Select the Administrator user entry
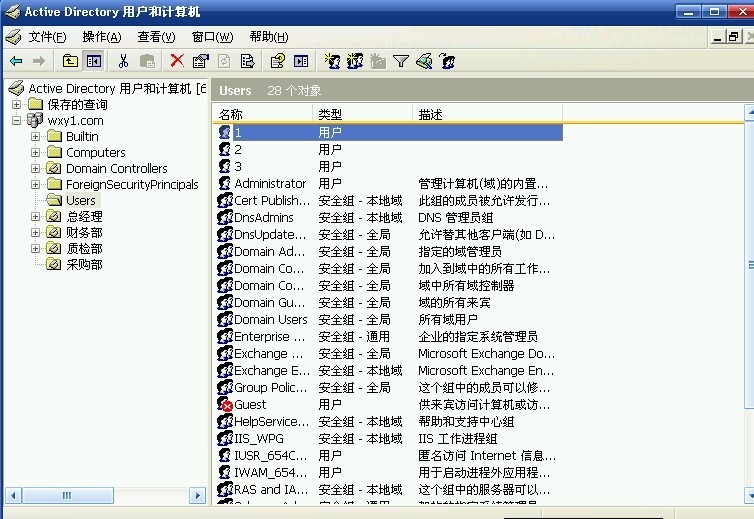 coord(270,183)
